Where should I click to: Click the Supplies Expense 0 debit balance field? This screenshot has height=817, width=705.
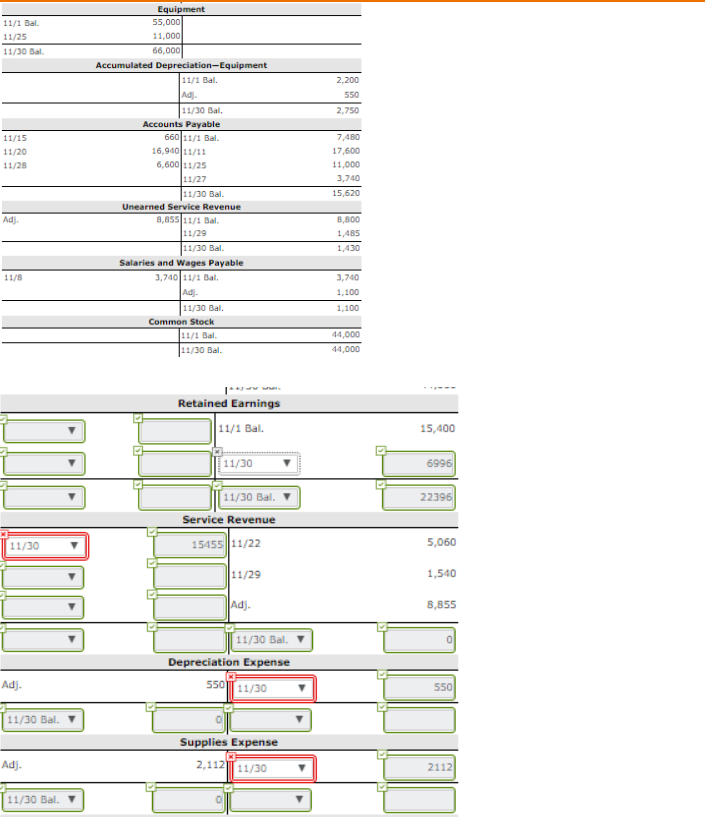[189, 800]
